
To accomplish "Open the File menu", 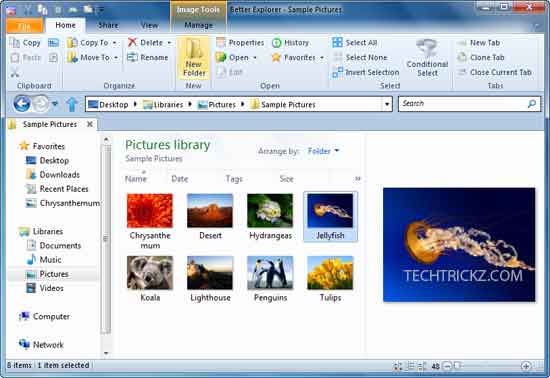I will click(24, 26).
